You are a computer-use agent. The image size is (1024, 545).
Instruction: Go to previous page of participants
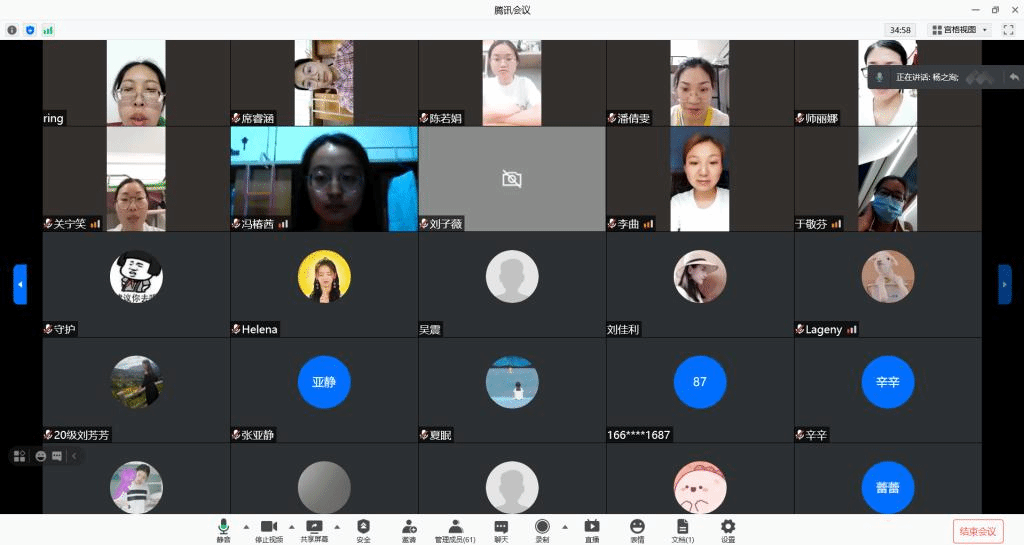[x=19, y=284]
